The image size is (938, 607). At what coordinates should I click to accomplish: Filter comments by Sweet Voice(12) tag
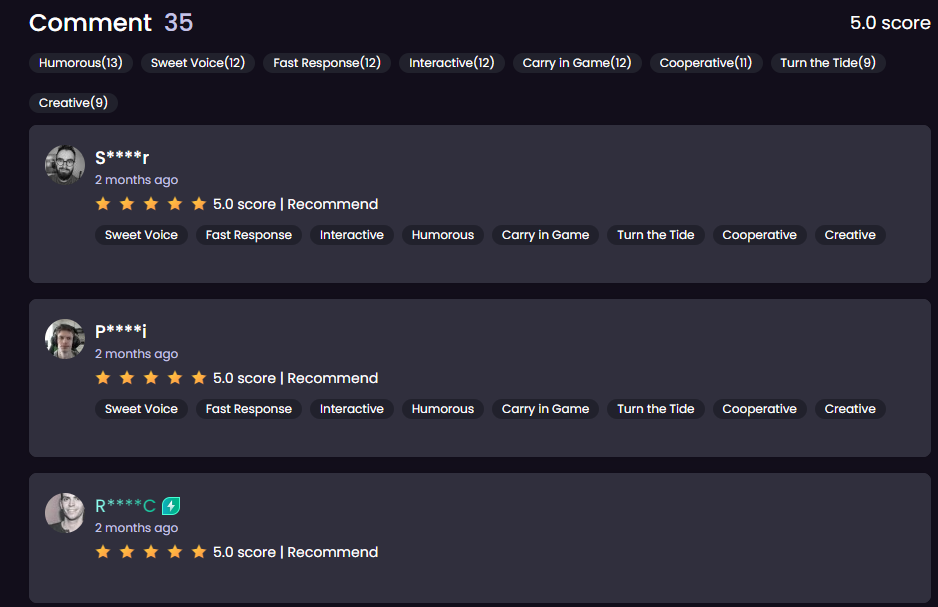click(198, 63)
